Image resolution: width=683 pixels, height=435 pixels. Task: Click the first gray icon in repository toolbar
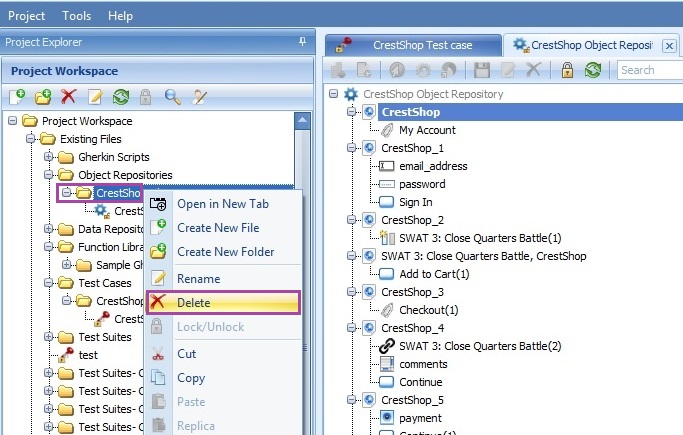pyautogui.click(x=338, y=70)
